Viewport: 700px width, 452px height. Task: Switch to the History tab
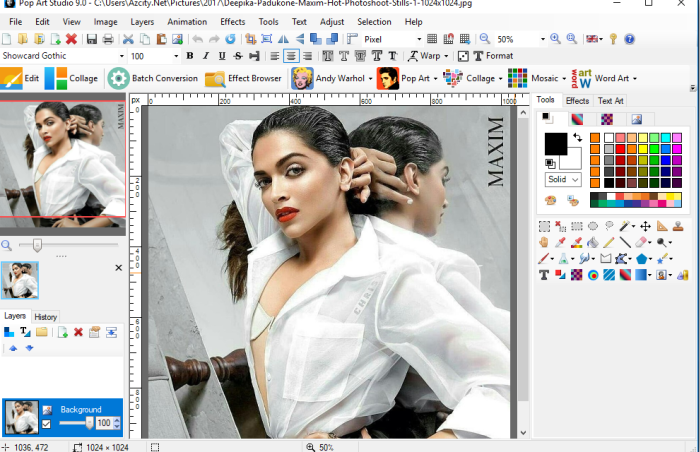(46, 317)
